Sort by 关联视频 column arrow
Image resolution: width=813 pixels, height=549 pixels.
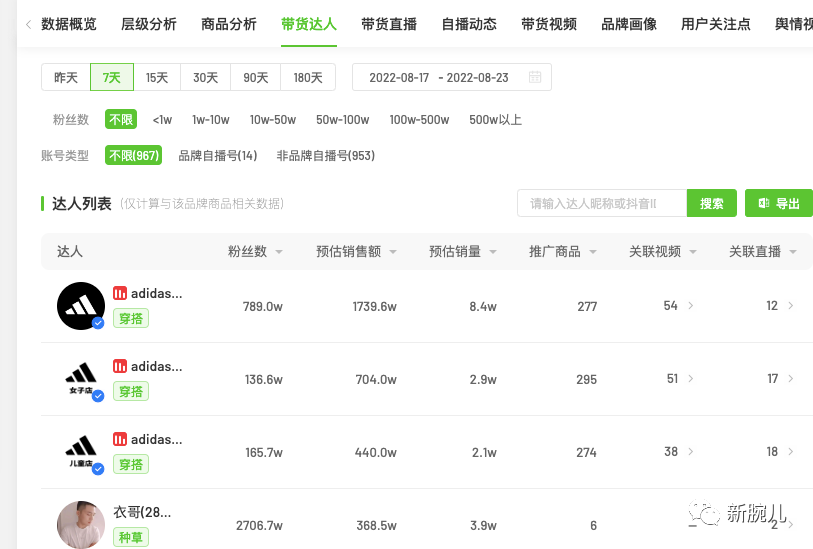[693, 252]
